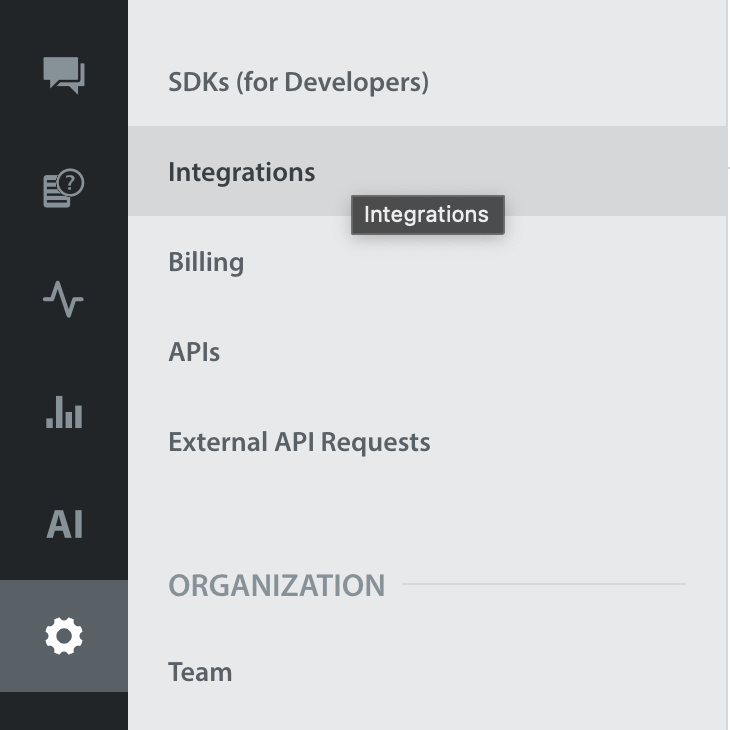
Task: Go to the Billing settings page
Action: pyautogui.click(x=206, y=262)
